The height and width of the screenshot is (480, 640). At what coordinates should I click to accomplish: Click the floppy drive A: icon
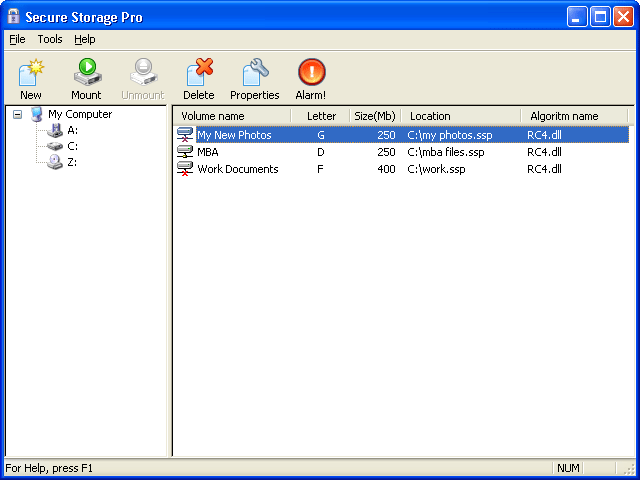tap(54, 130)
